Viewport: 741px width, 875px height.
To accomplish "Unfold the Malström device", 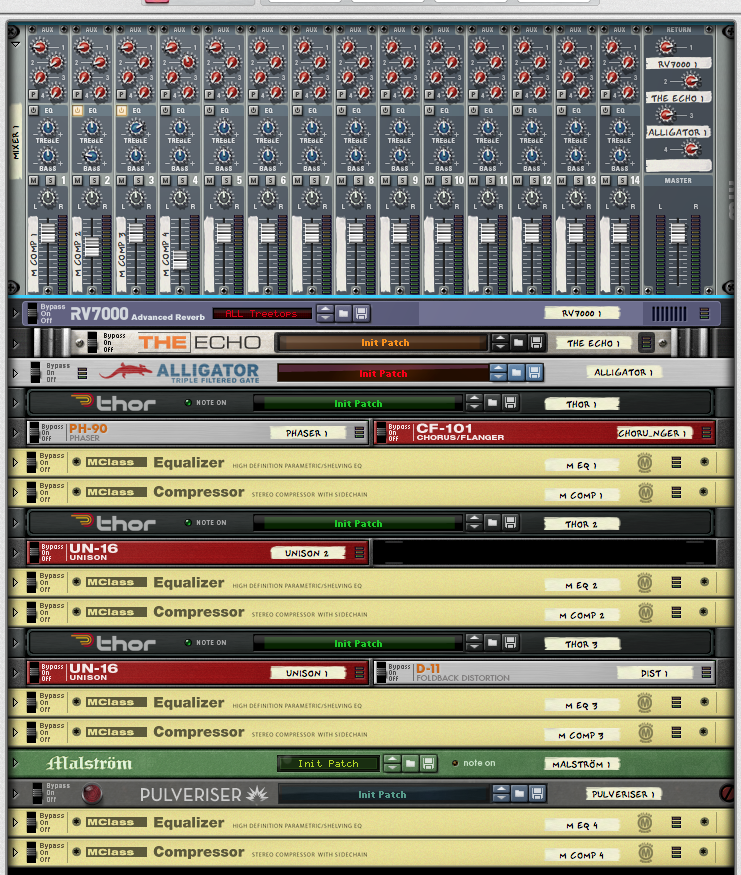I will 16,763.
